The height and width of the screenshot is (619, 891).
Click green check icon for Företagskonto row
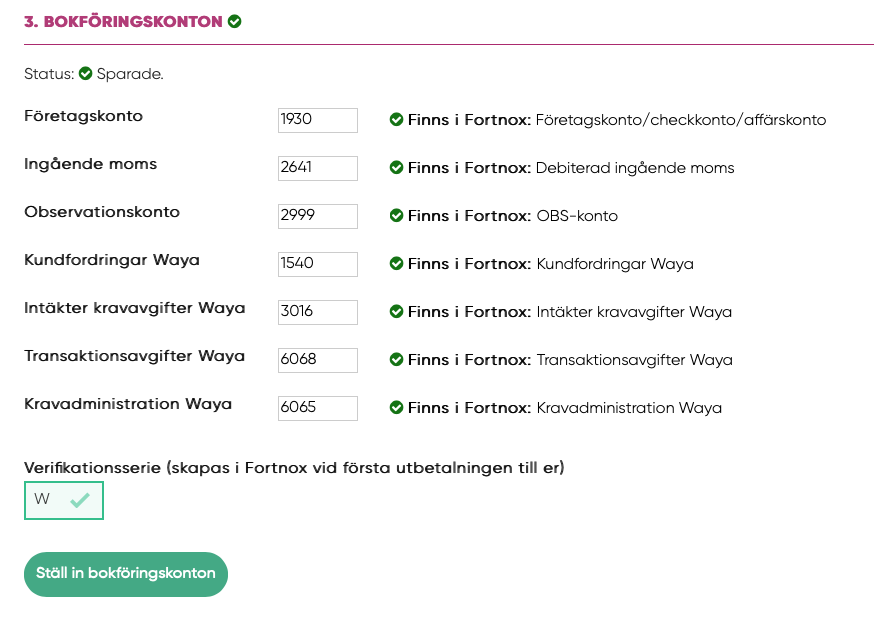[x=396, y=119]
